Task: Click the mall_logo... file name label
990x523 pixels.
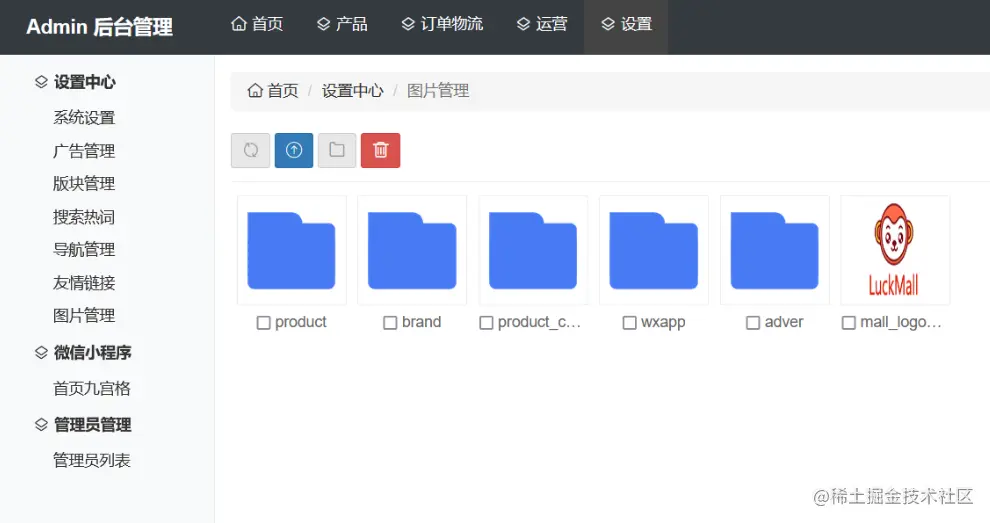Action: pos(900,322)
